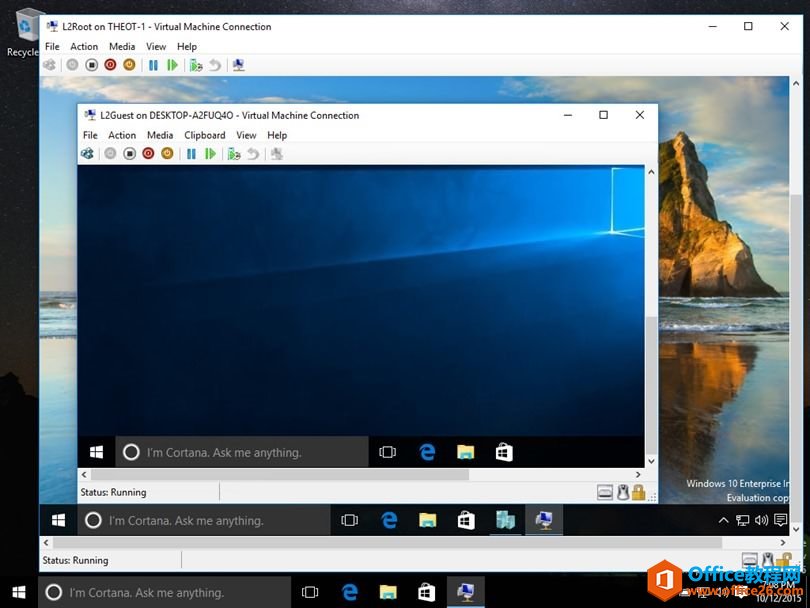Open Task View on host taskbar
This screenshot has height=608, width=810.
310,592
